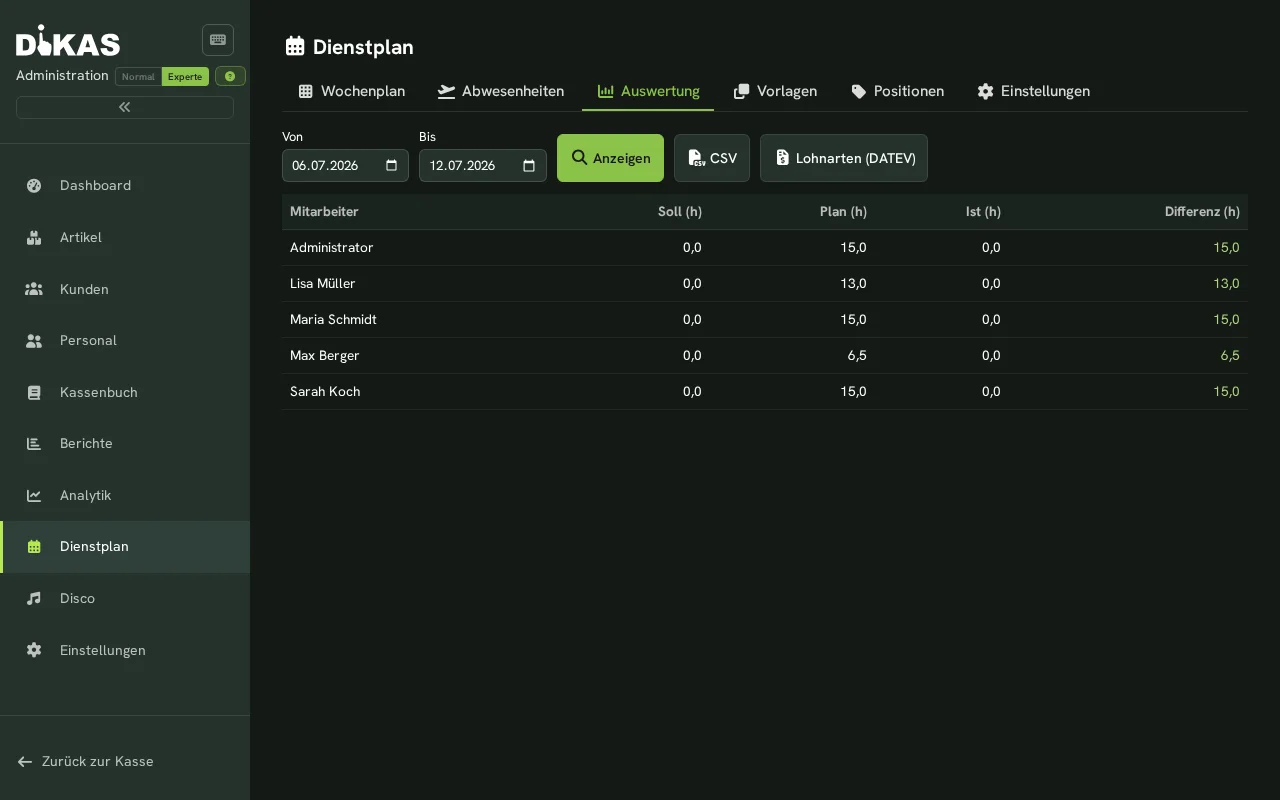Switch to Experte mode
Screen dimensions: 1280x800
click(185, 77)
